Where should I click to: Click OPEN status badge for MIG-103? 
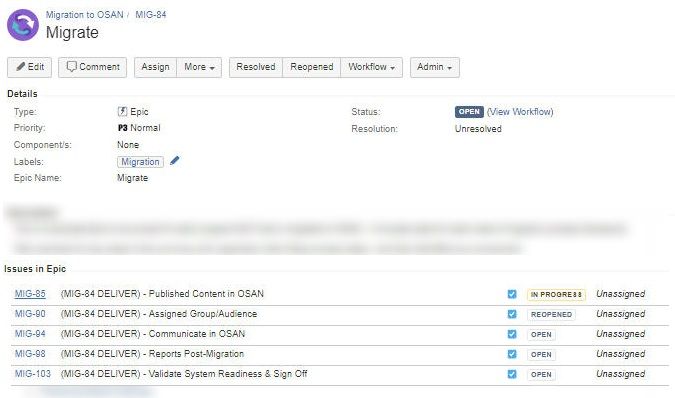pos(541,375)
